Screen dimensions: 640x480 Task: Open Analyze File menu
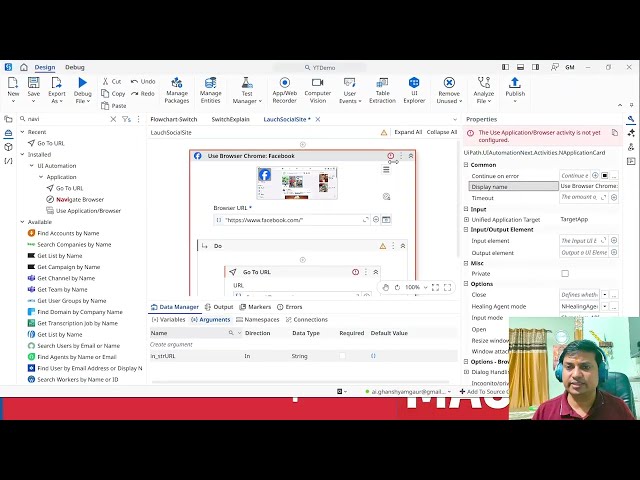pos(484,90)
